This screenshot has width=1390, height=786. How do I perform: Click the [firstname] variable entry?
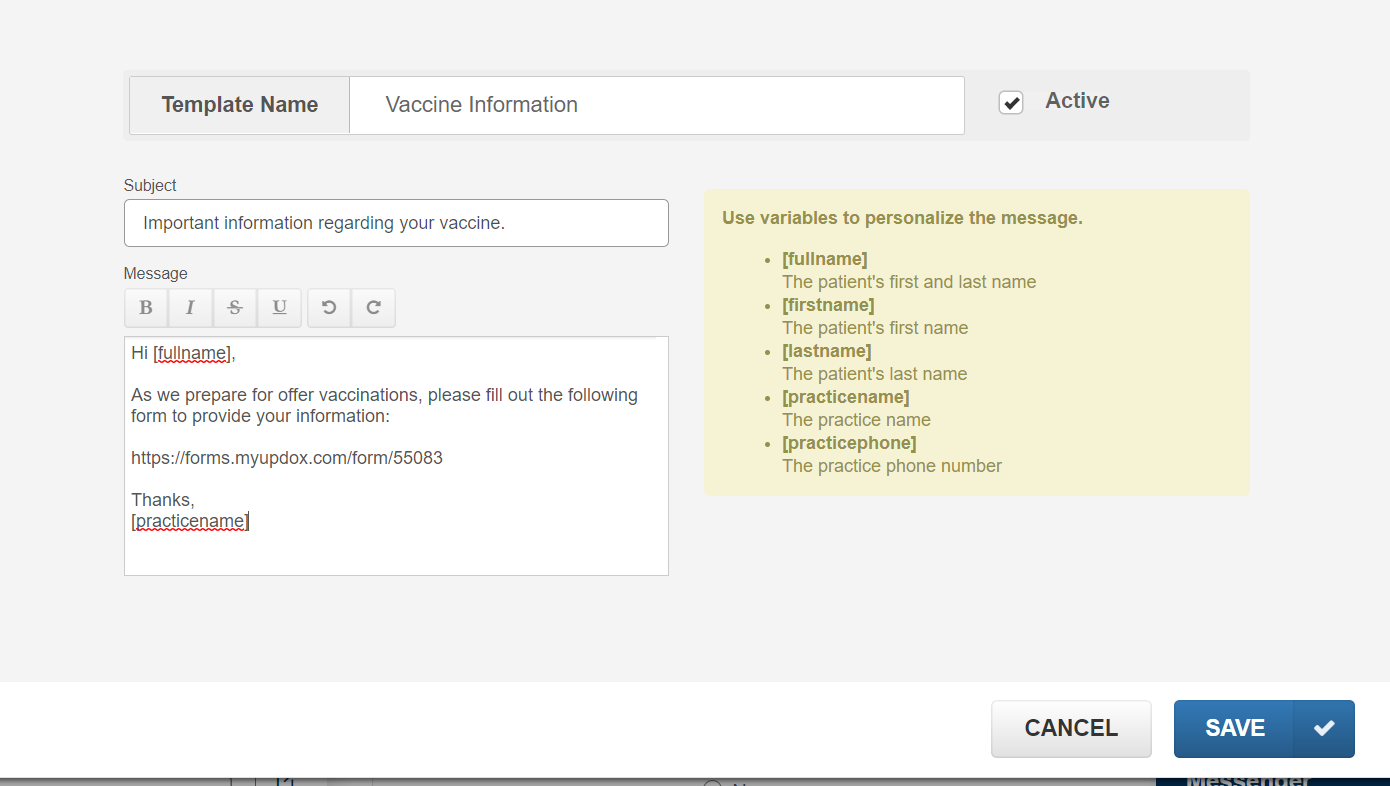(x=828, y=305)
